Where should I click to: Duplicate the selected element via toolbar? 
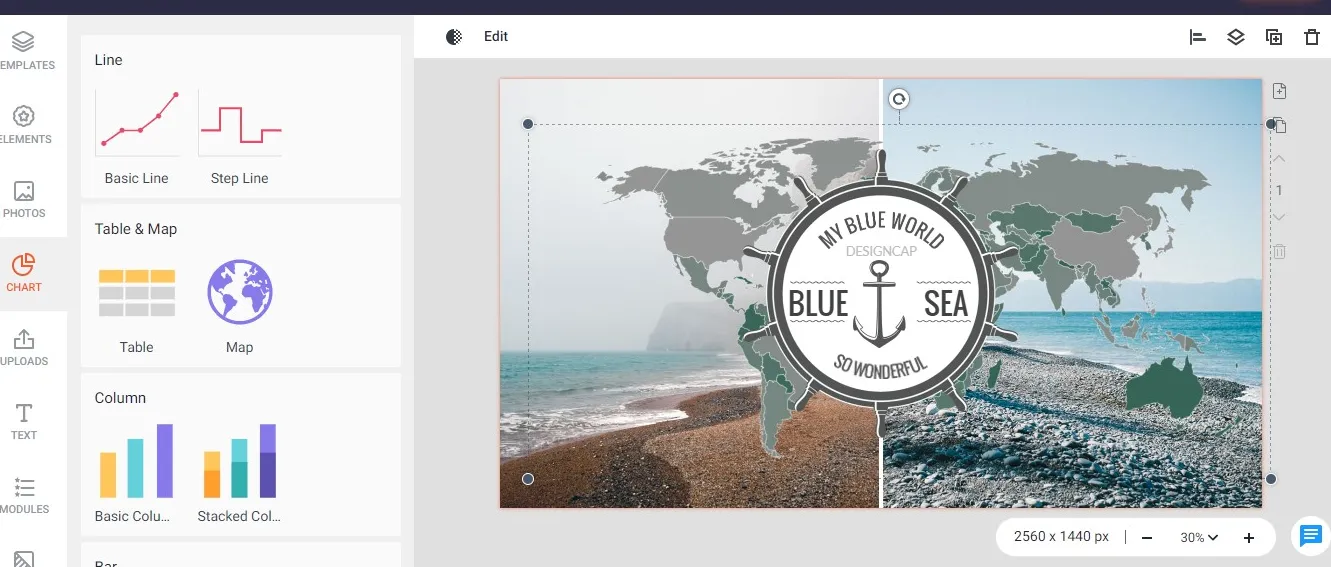click(x=1274, y=37)
